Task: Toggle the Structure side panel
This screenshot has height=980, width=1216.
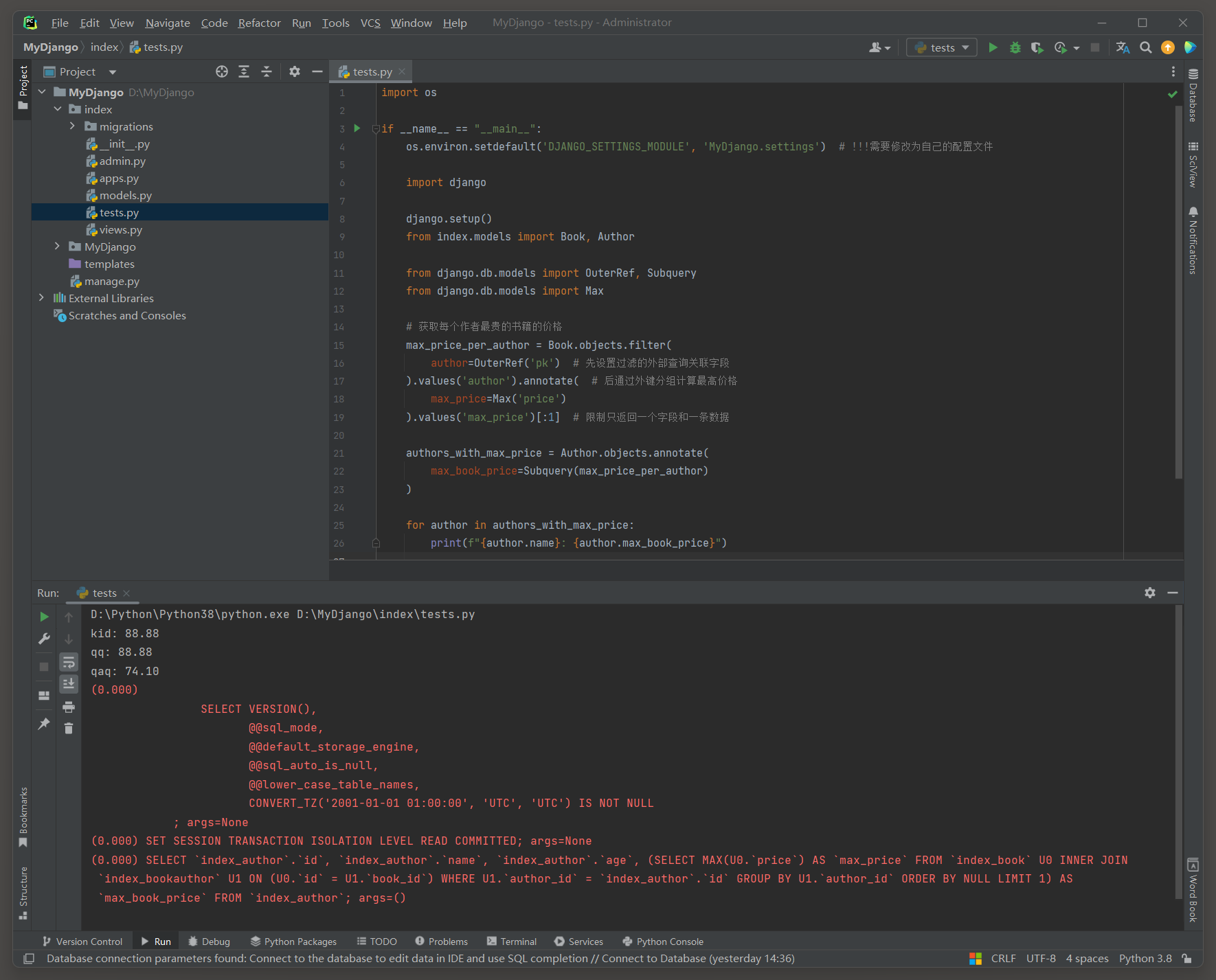Action: (x=23, y=893)
